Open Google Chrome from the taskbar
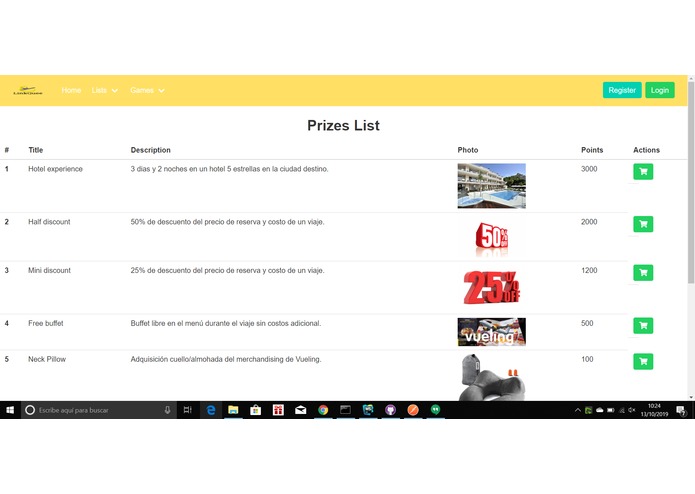The height and width of the screenshot is (494, 695). point(323,410)
